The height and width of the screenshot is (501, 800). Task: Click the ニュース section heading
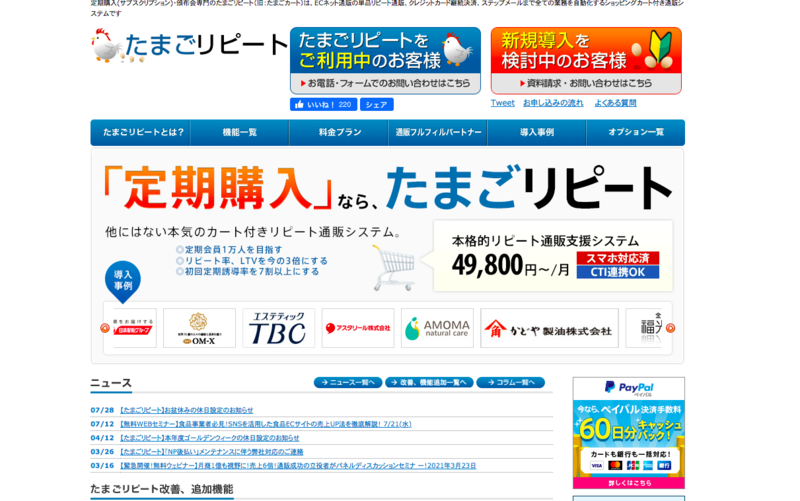pyautogui.click(x=111, y=383)
